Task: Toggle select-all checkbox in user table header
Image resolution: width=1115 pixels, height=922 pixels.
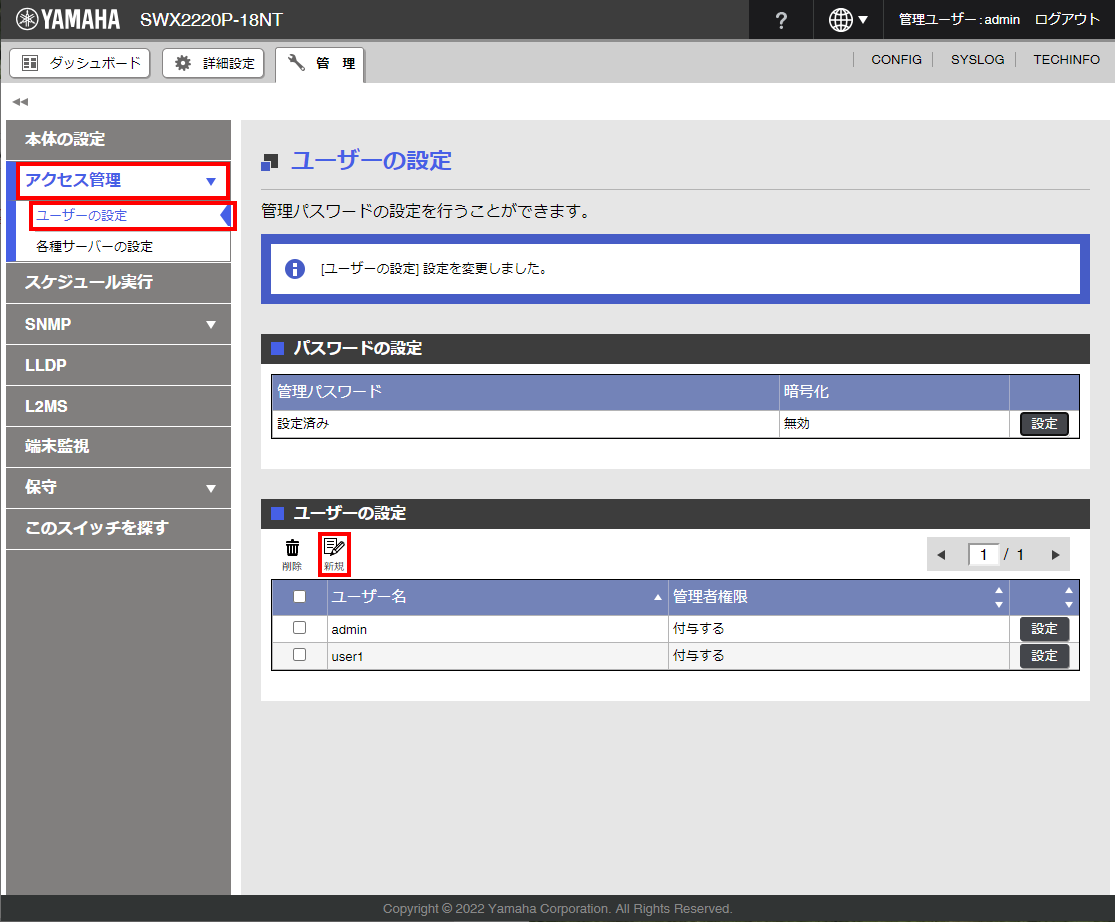Action: point(299,597)
